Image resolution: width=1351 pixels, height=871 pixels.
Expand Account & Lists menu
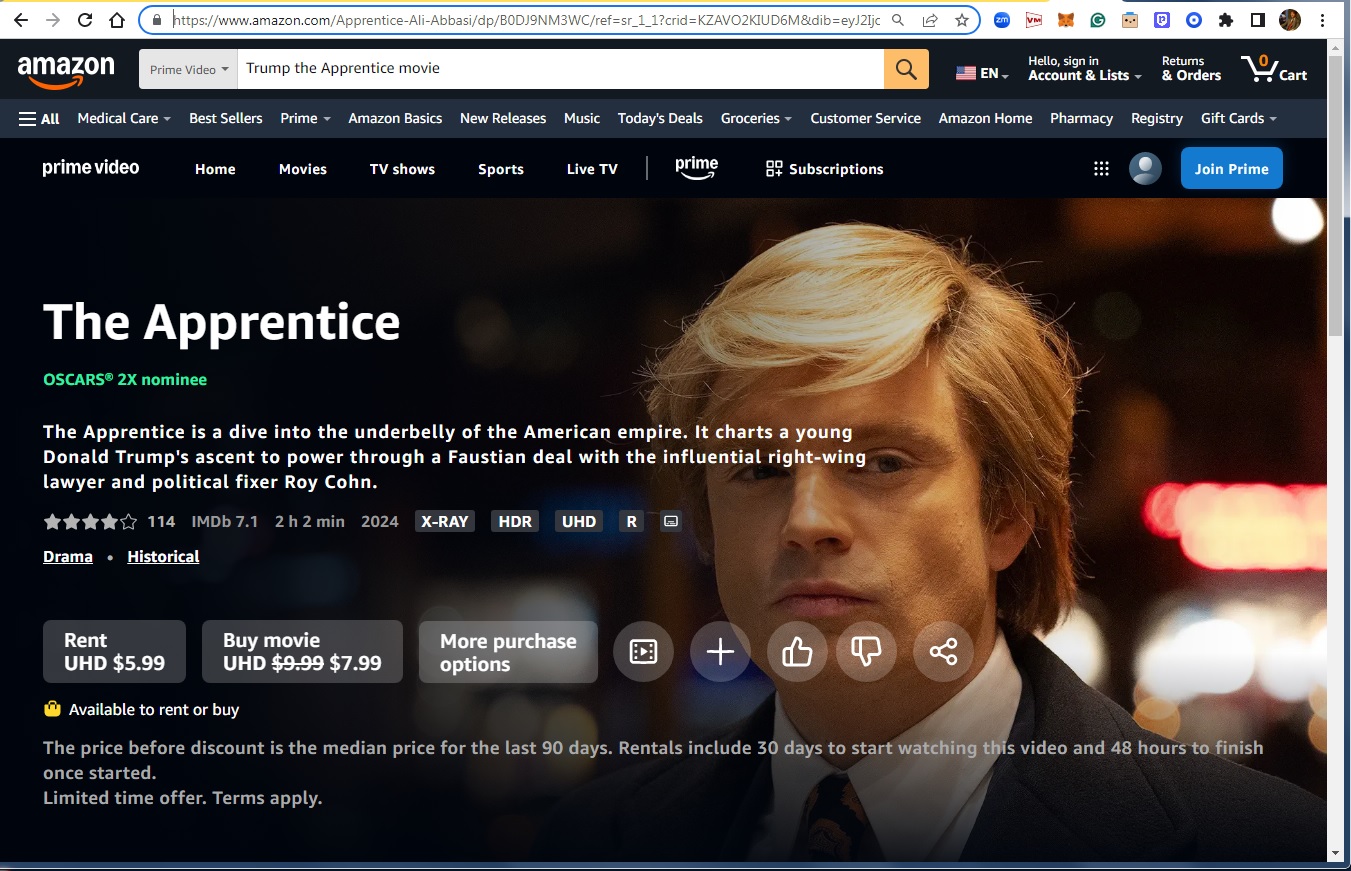coord(1084,69)
